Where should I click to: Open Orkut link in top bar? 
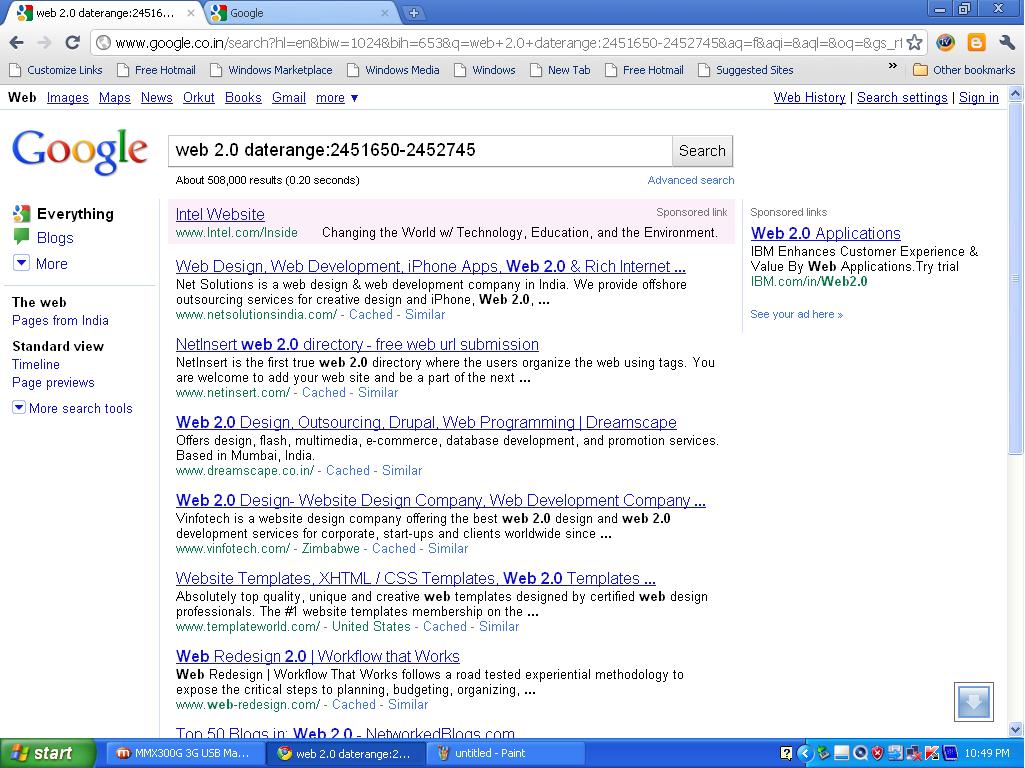click(x=198, y=97)
